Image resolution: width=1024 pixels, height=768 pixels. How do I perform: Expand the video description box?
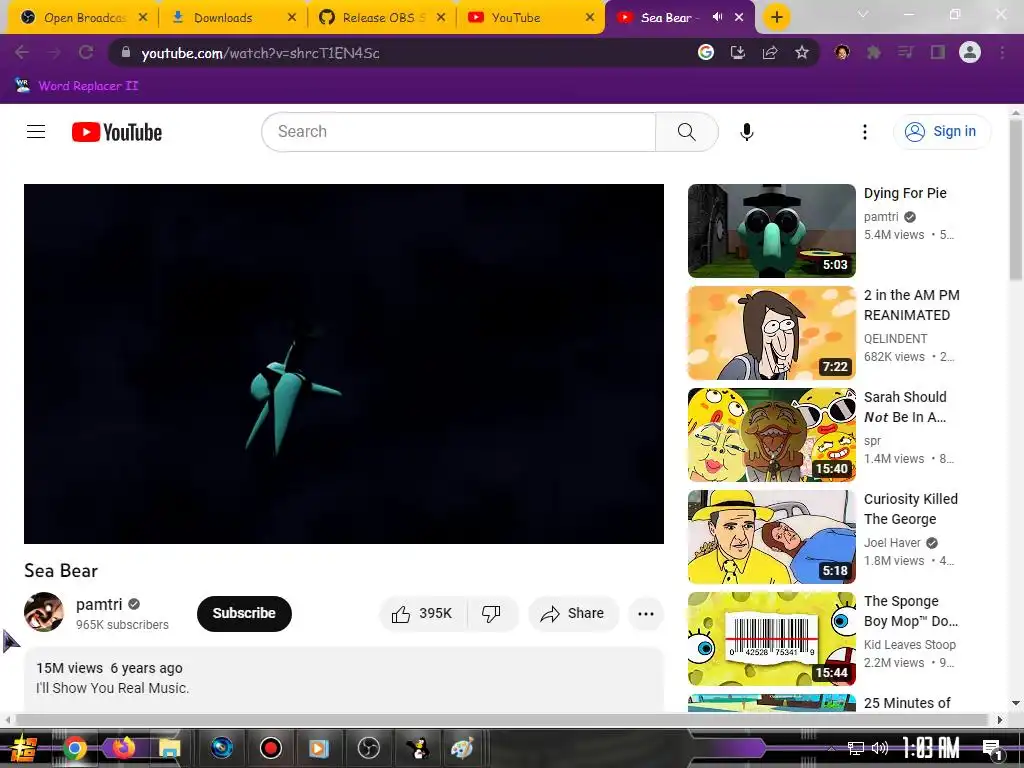[344, 679]
